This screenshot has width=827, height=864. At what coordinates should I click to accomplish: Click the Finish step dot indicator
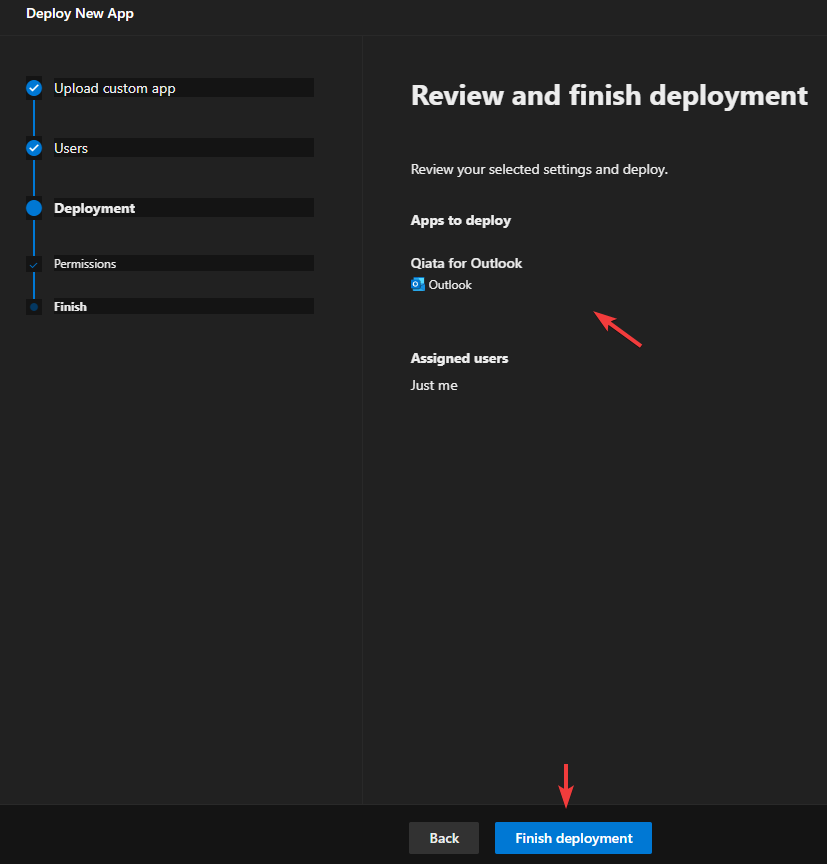point(34,307)
